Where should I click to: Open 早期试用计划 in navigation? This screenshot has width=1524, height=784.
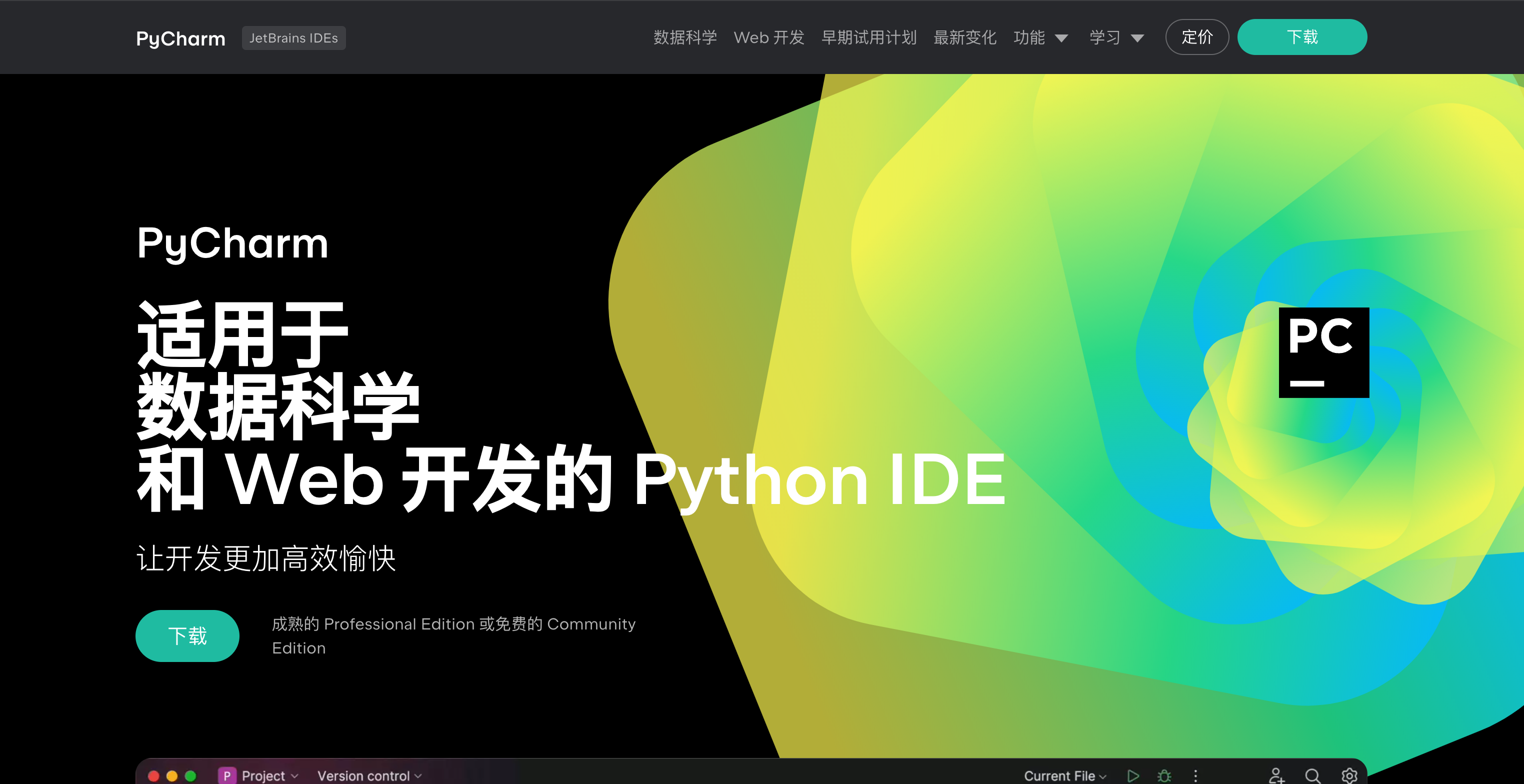point(869,37)
